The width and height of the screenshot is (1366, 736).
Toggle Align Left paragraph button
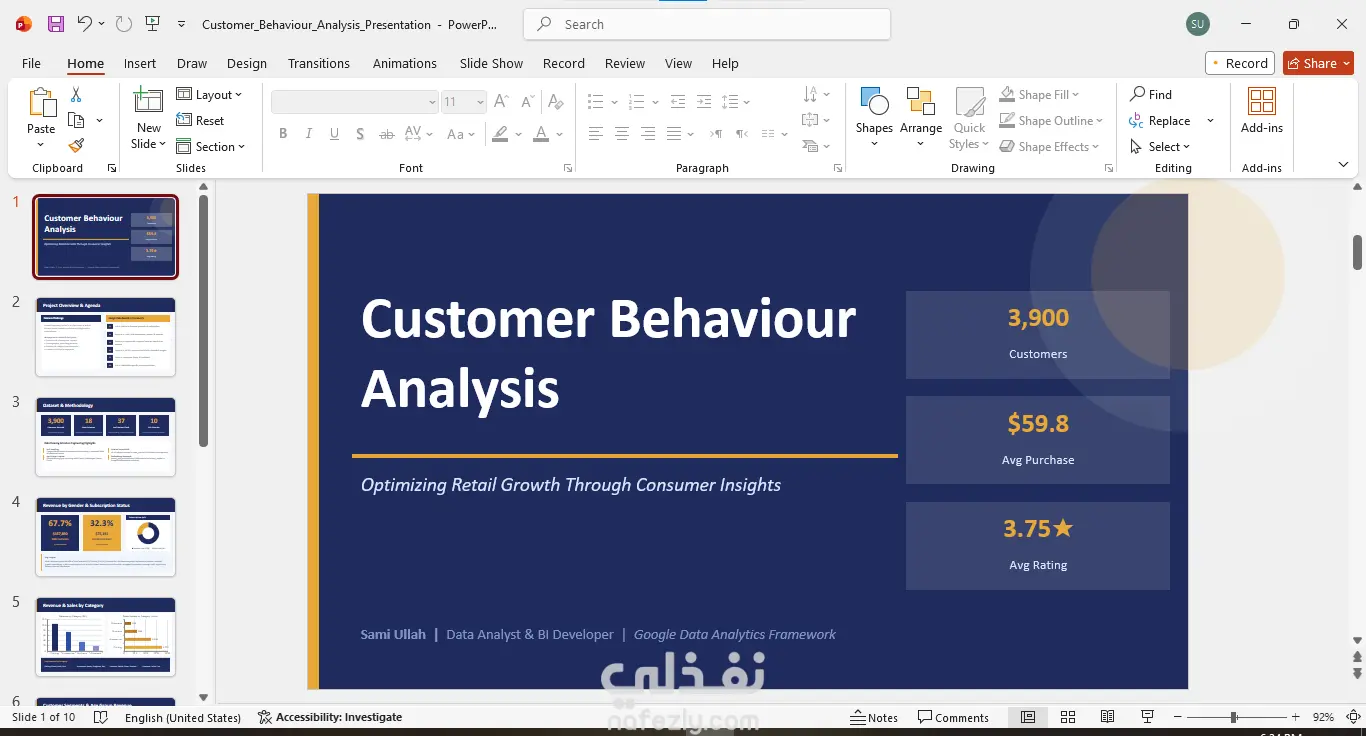[596, 134]
